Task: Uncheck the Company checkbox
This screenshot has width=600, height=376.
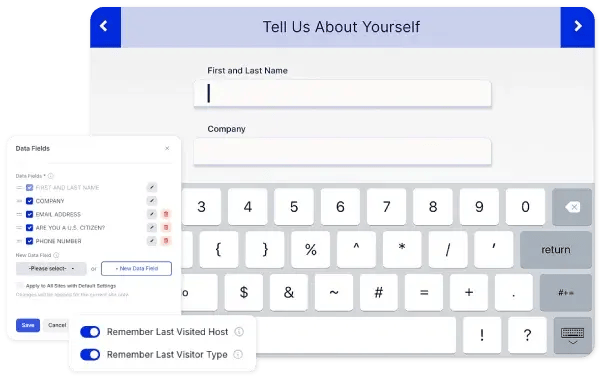Action: point(29,201)
